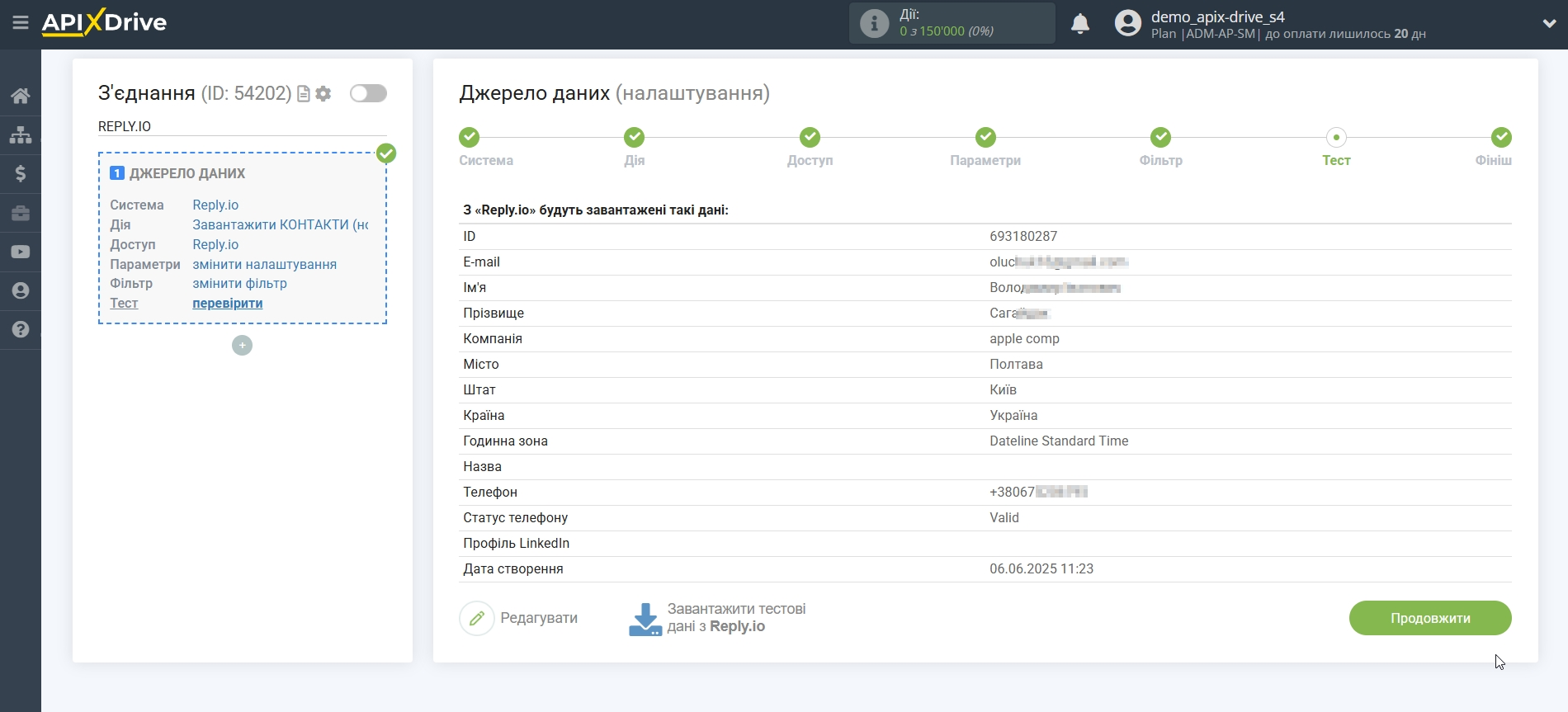Click the pencil edit icon
Screen dimensions: 1568x712
point(476,618)
